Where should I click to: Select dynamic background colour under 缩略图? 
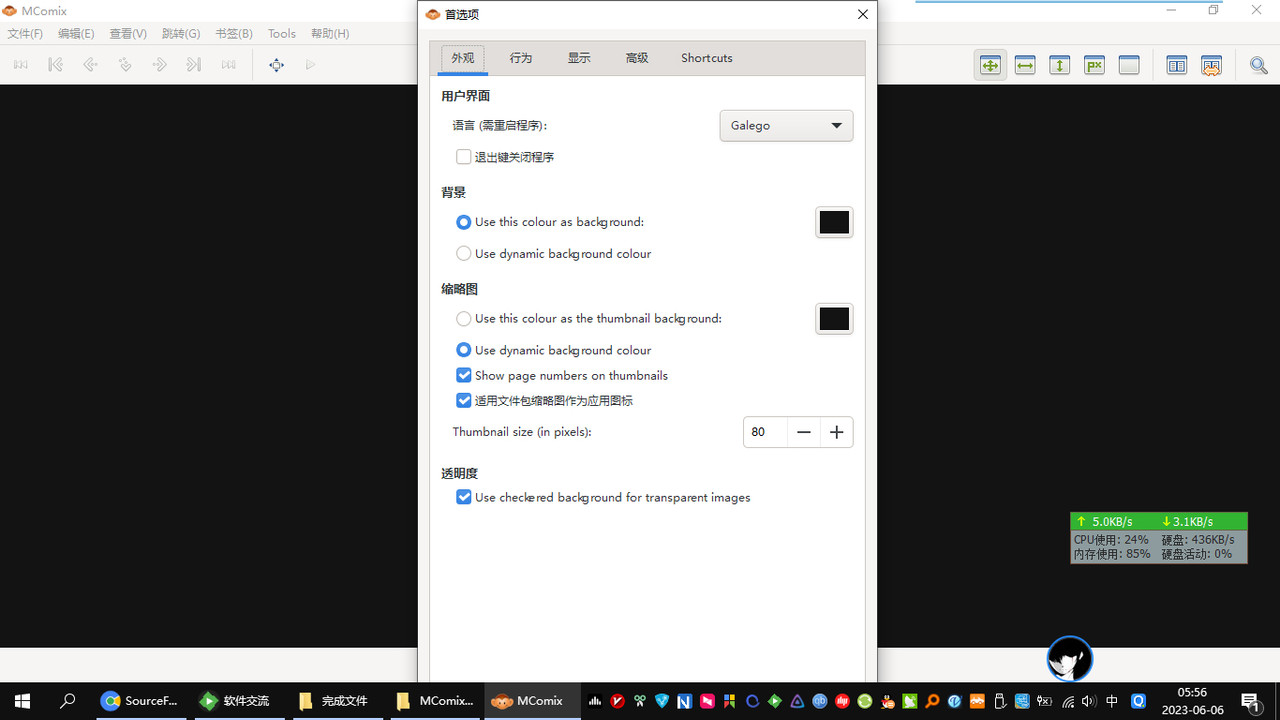(x=464, y=350)
